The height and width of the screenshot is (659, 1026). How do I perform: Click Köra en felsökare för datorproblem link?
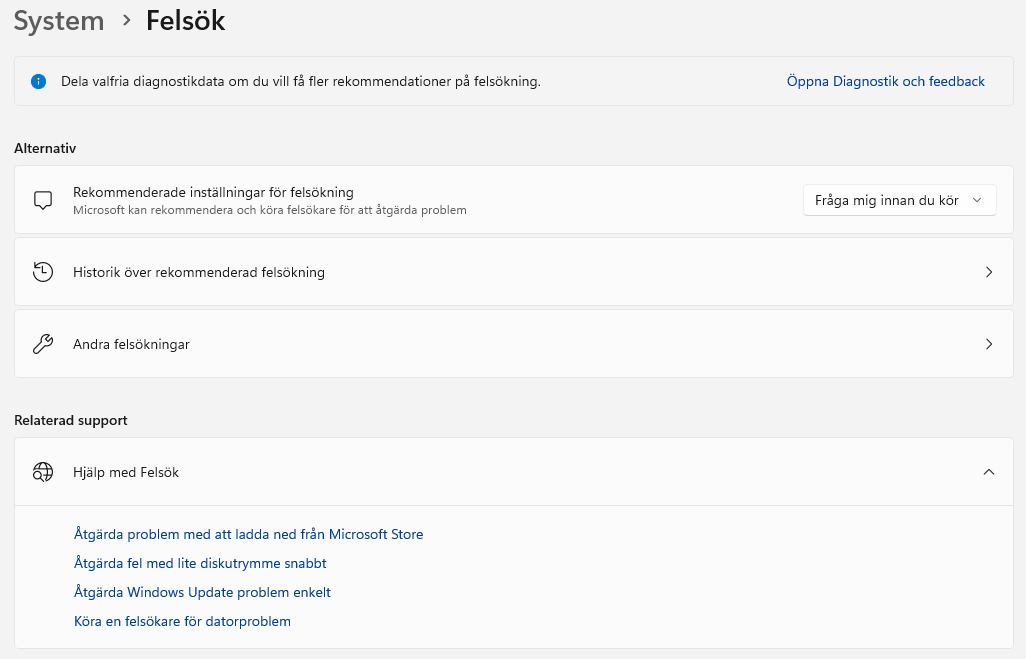click(x=183, y=621)
